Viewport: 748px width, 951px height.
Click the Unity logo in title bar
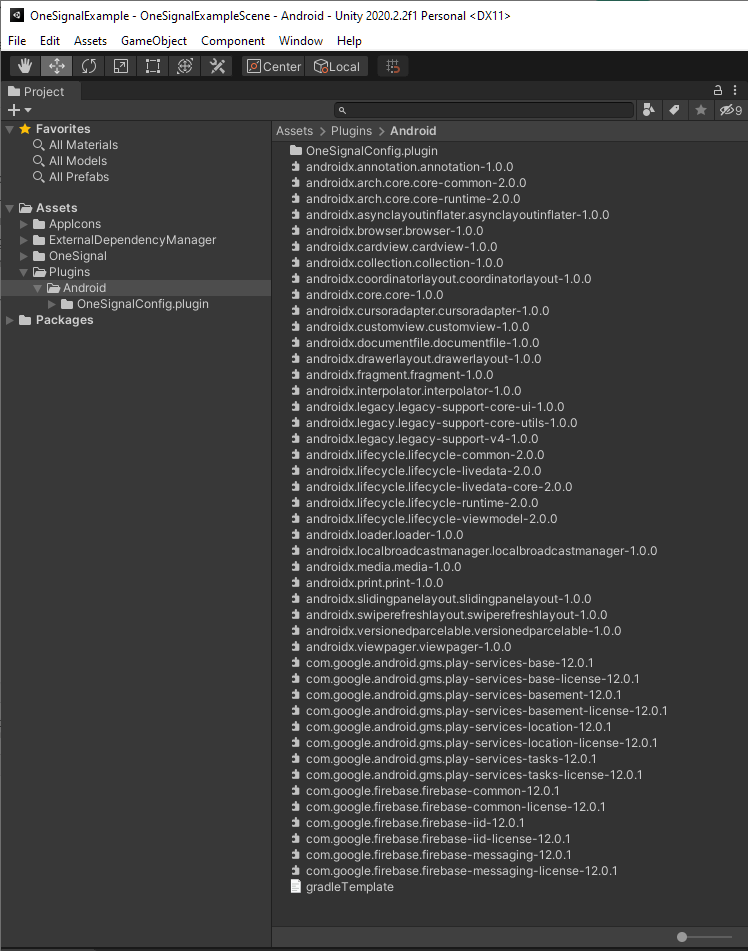pos(16,15)
